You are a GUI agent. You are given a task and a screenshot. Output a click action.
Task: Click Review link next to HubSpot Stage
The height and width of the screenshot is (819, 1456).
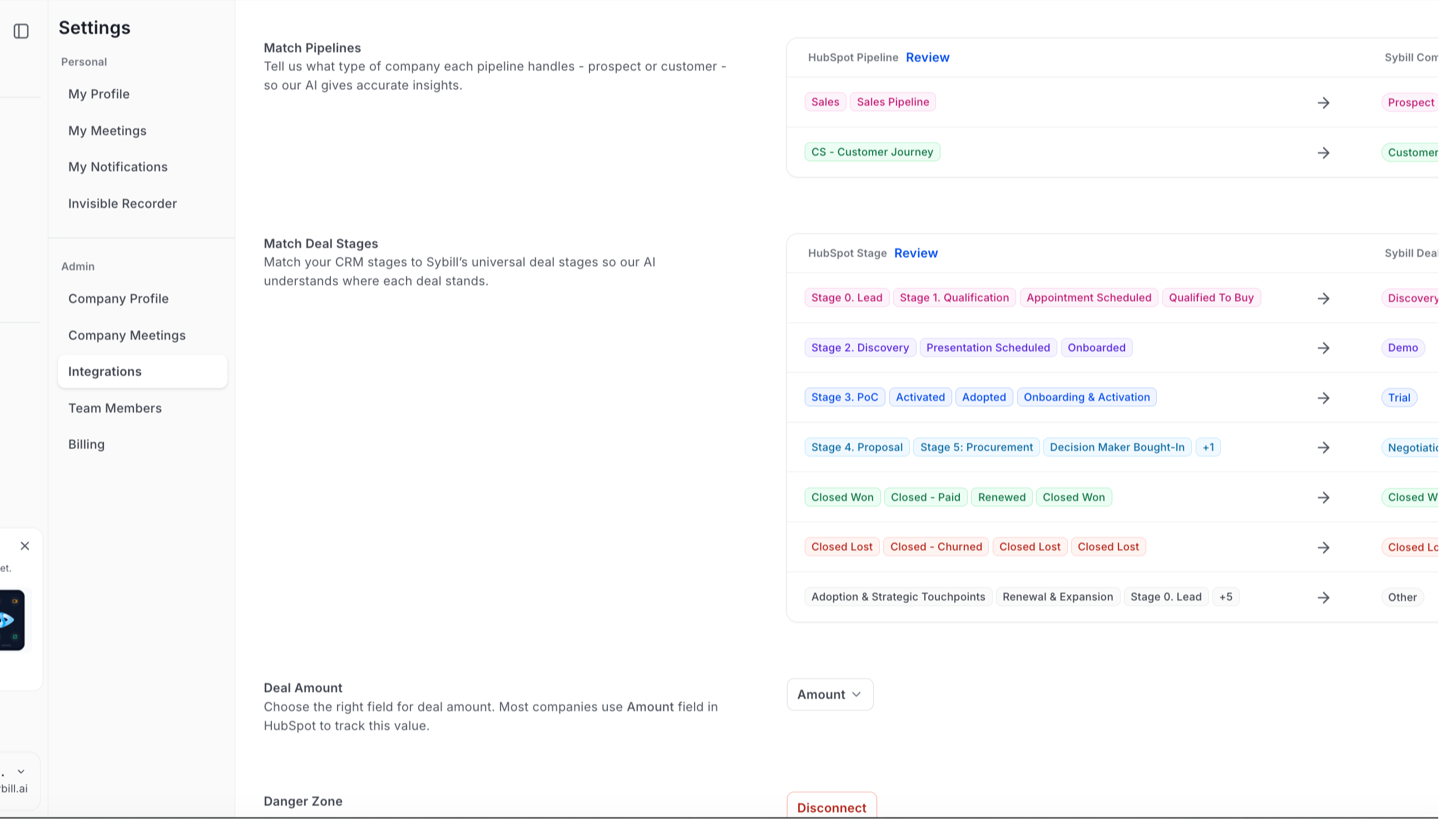915,253
